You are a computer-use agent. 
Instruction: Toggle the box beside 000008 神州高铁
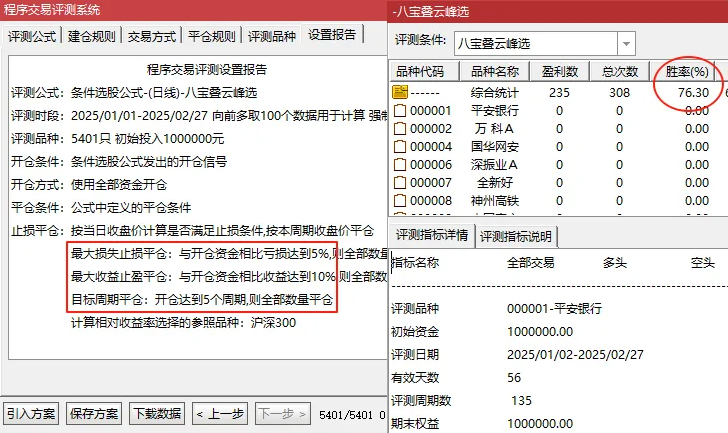click(401, 200)
